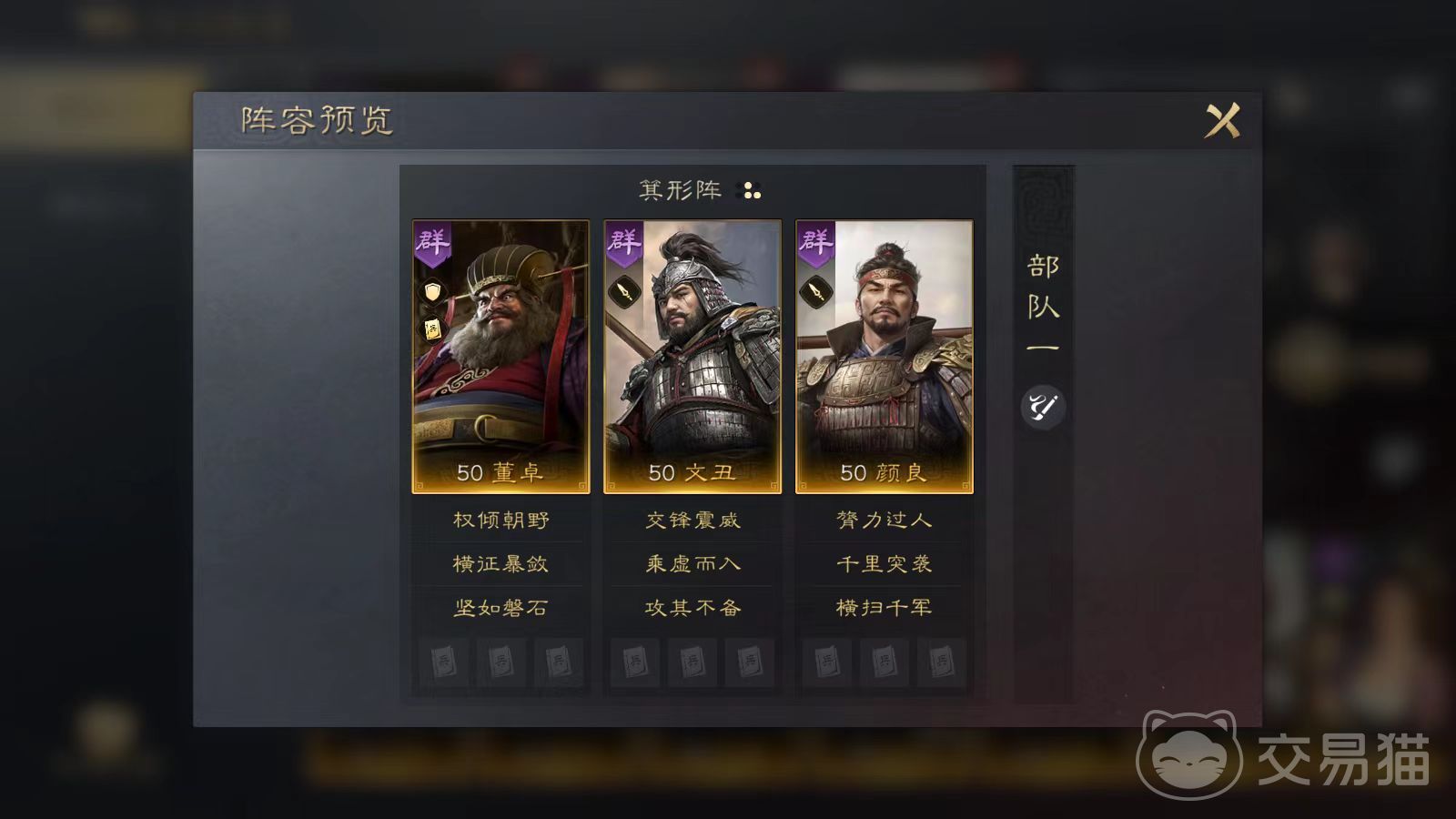1456x819 pixels.
Task: Click the yellow scroll icon on 董卓's card
Action: (433, 329)
